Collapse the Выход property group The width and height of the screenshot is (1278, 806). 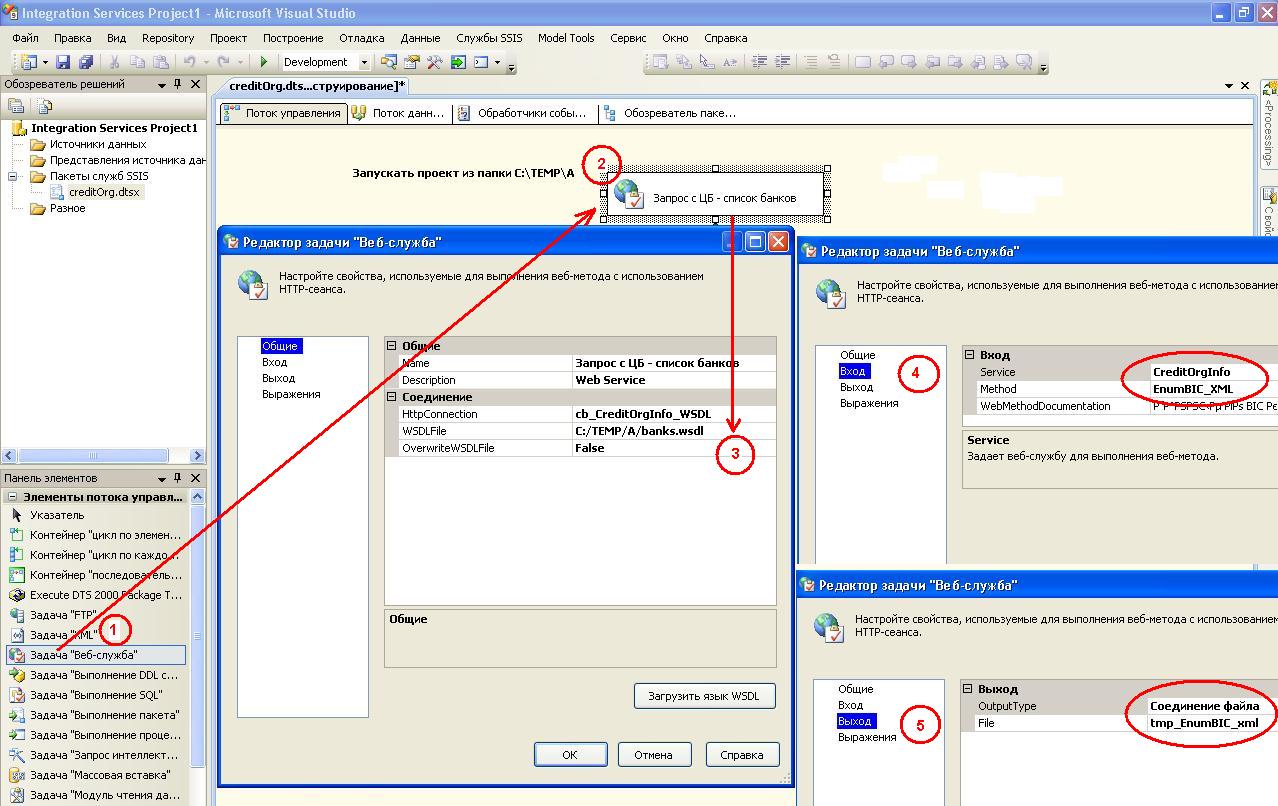tap(968, 689)
